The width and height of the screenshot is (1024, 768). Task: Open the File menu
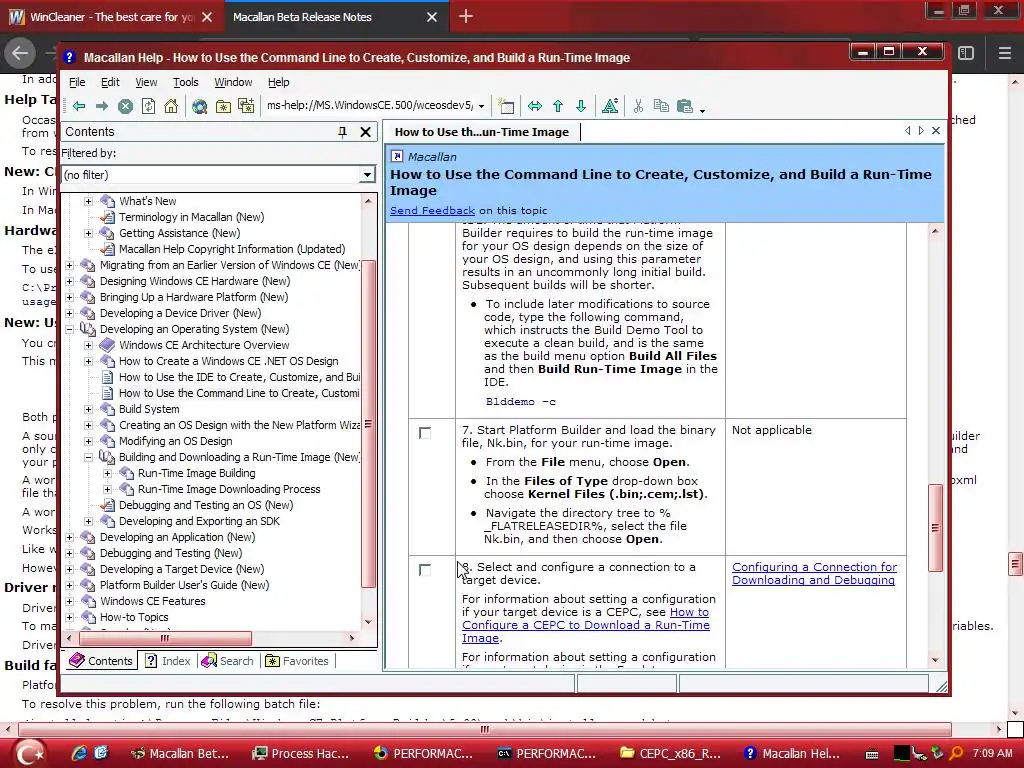[77, 82]
